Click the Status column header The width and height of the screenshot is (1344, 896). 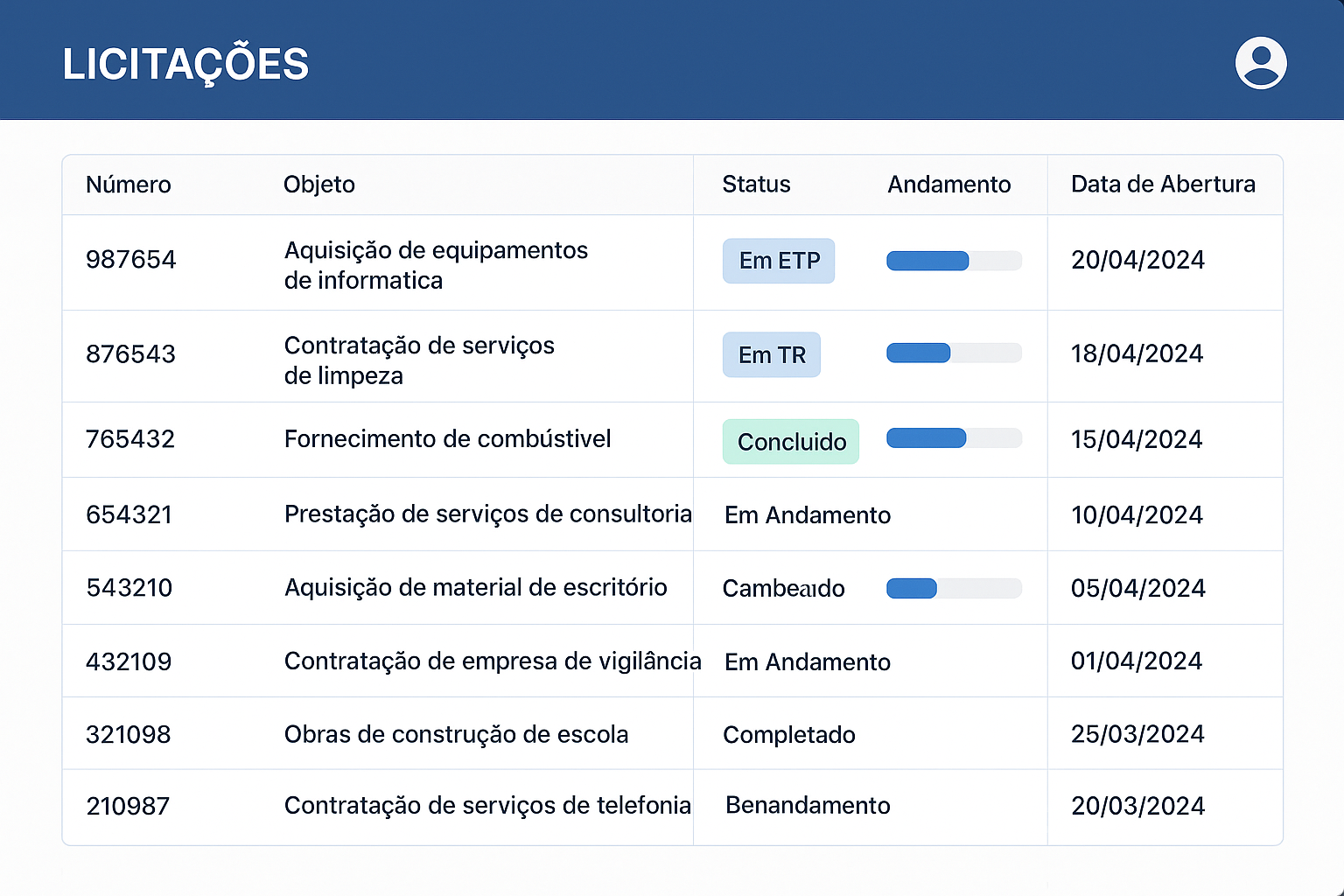(x=756, y=185)
